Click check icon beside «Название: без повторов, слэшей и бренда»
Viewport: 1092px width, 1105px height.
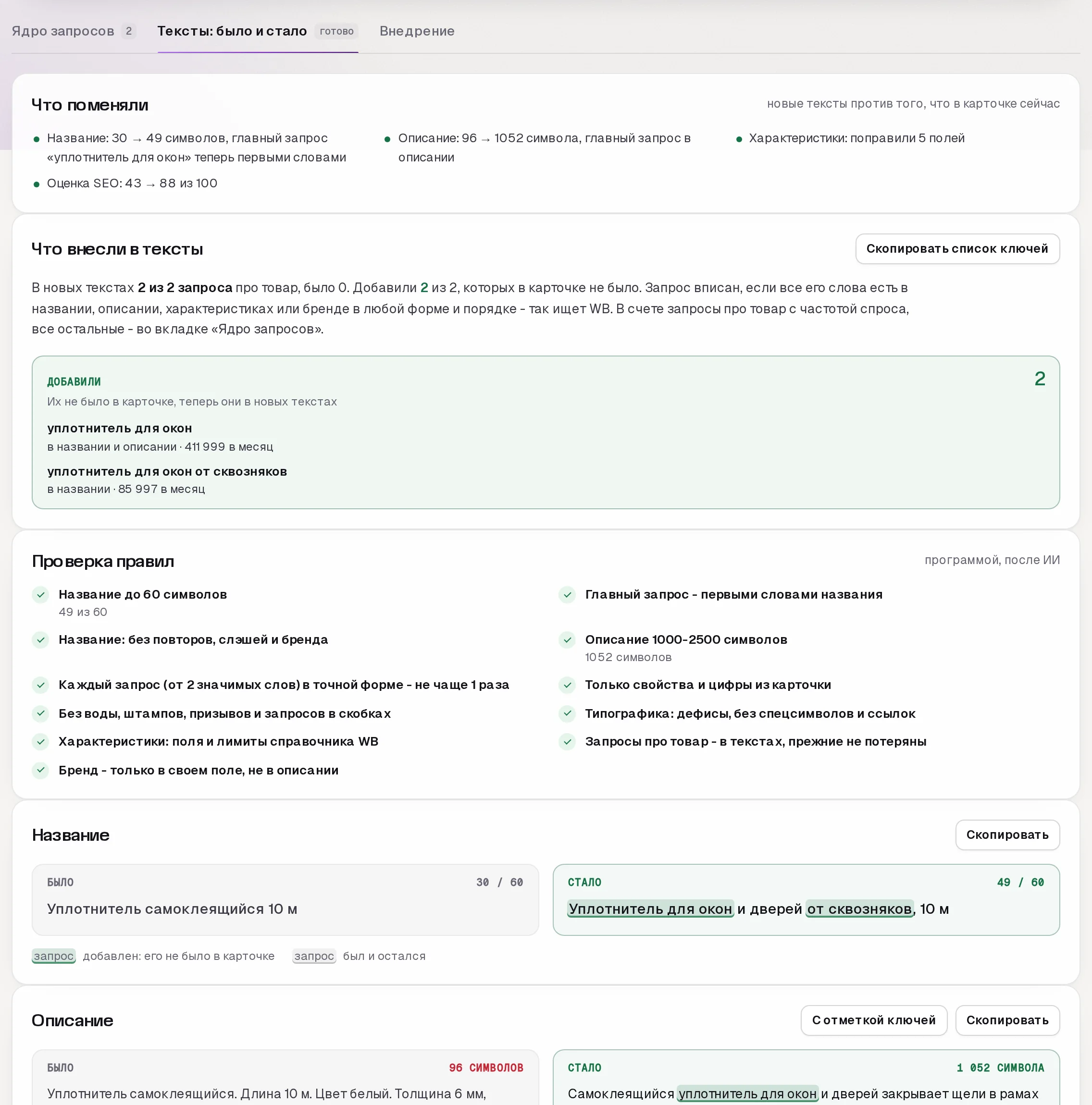coord(41,640)
